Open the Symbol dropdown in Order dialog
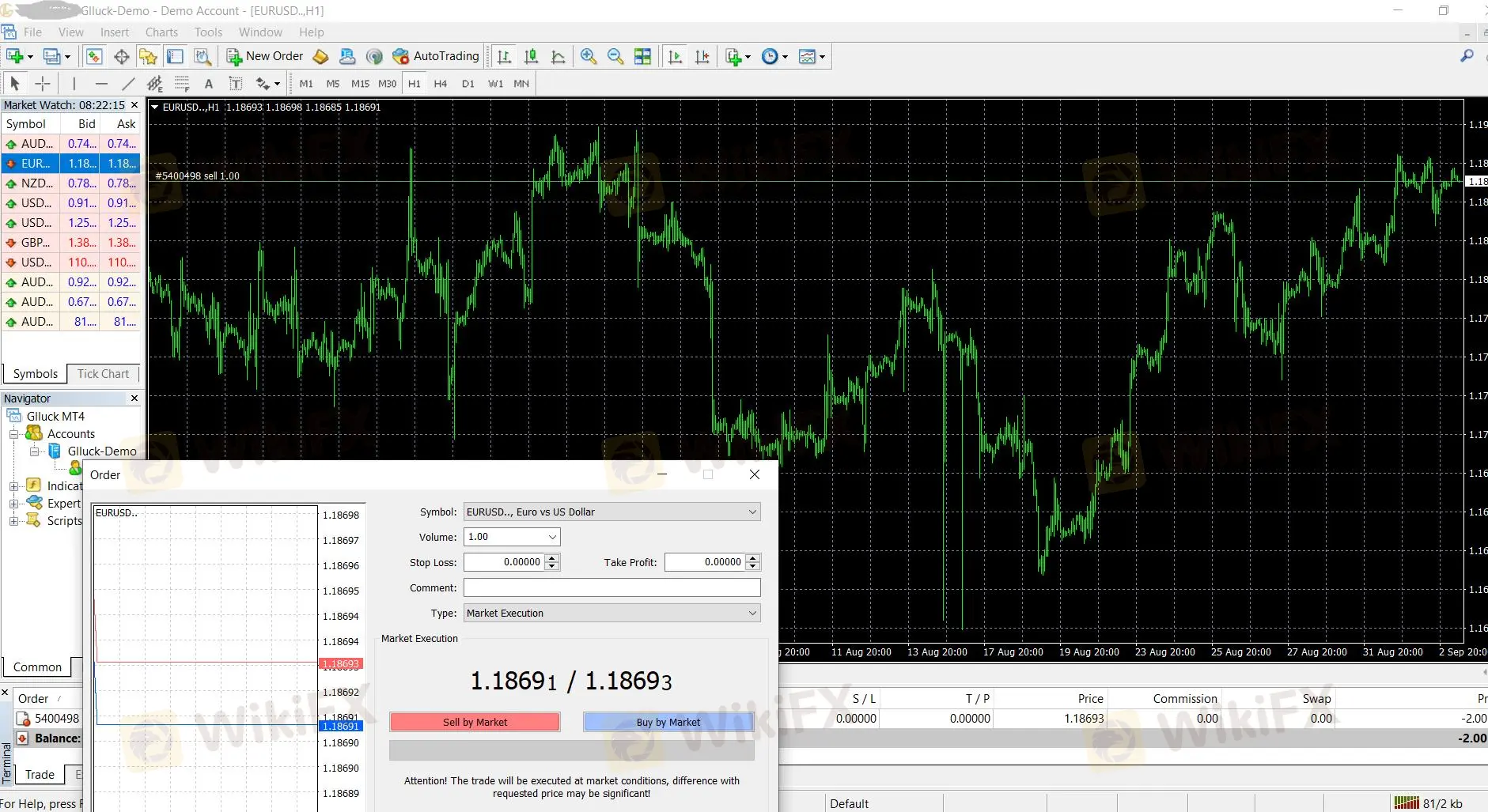 pos(611,512)
